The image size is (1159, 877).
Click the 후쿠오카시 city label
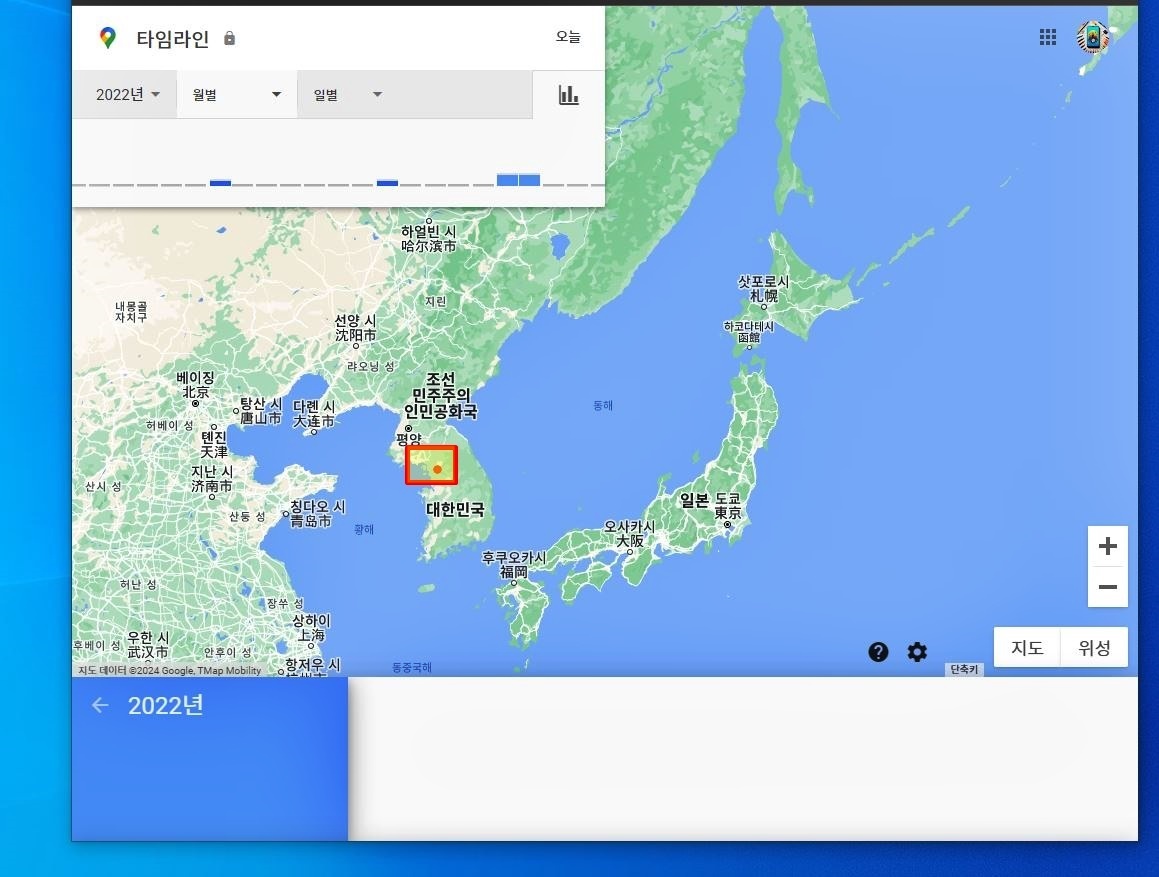pyautogui.click(x=514, y=564)
